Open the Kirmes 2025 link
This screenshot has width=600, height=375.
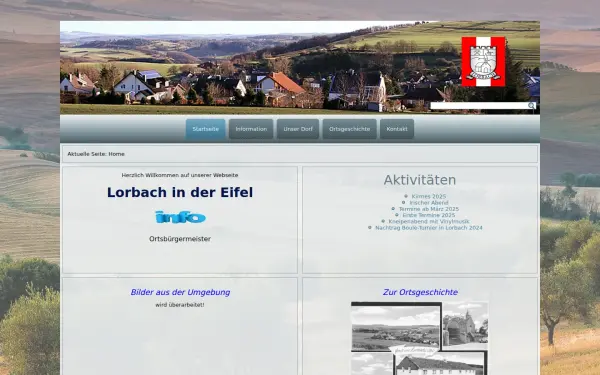(x=429, y=196)
